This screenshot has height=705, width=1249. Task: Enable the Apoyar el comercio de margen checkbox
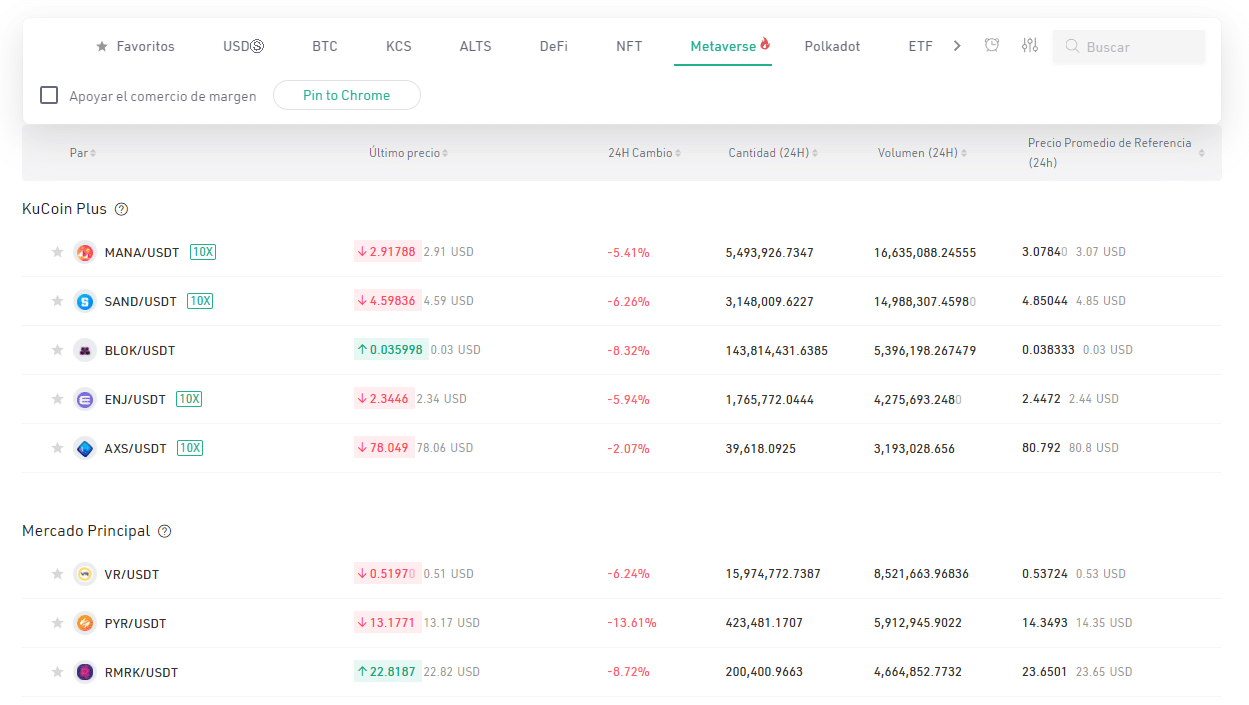49,96
